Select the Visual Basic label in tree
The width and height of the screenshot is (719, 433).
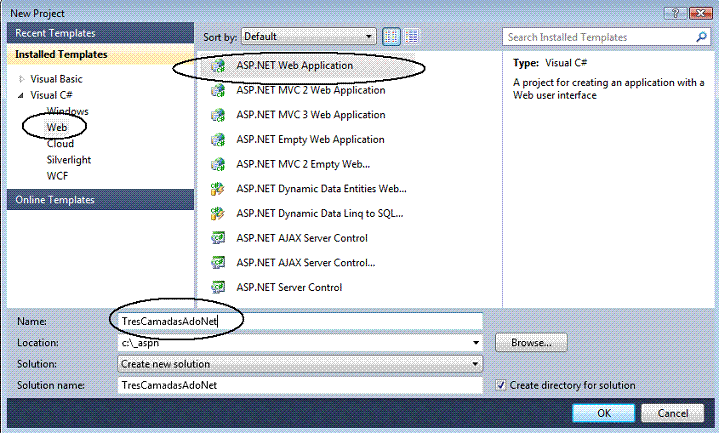coord(56,79)
